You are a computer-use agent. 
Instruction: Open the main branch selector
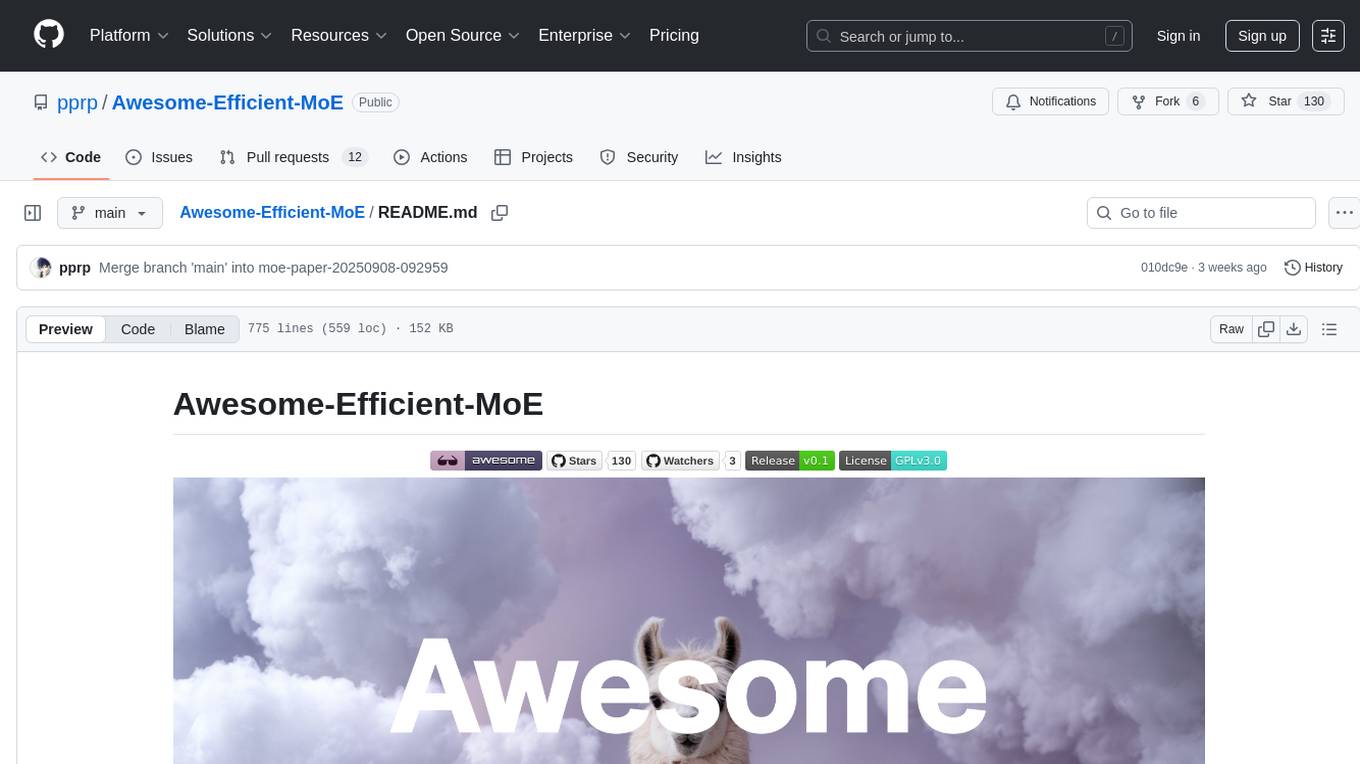(x=109, y=213)
